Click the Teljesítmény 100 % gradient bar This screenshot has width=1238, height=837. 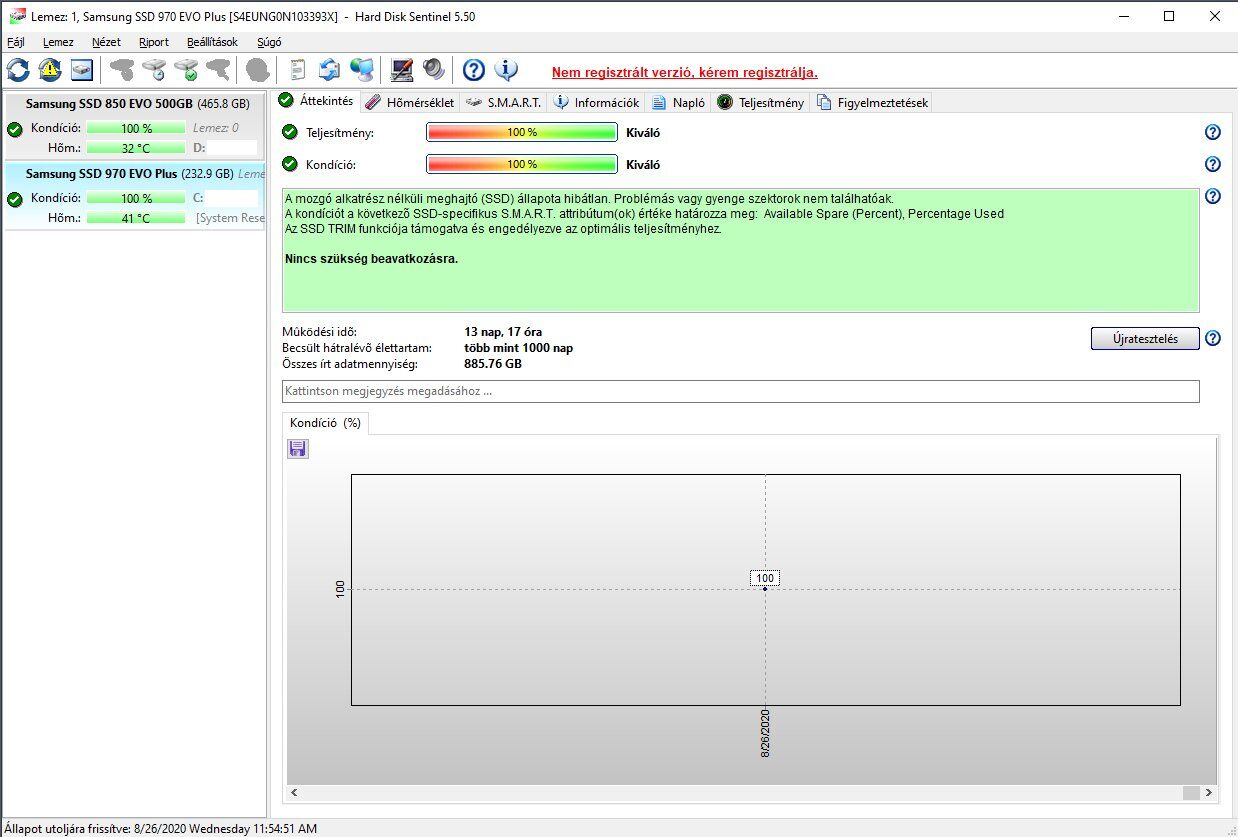click(522, 132)
